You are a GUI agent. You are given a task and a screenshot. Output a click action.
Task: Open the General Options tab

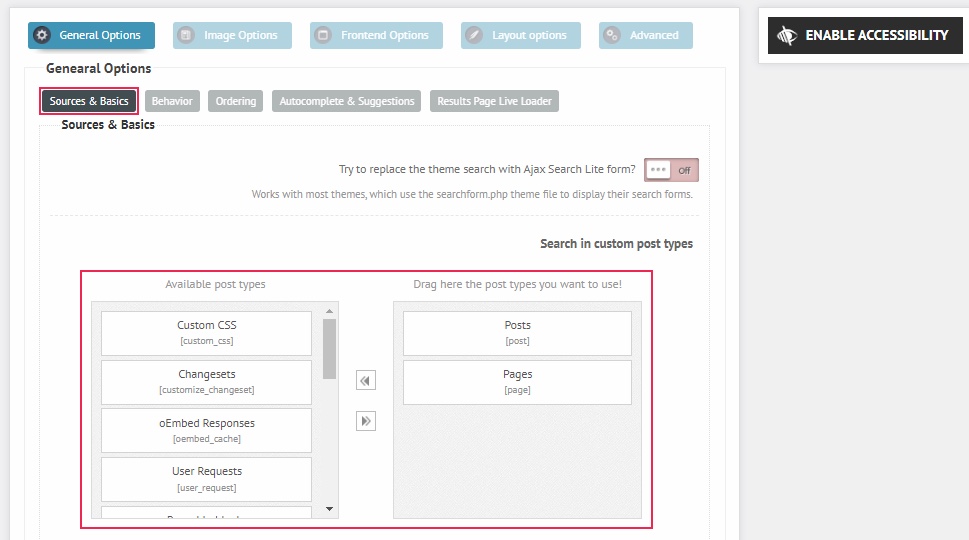(91, 35)
